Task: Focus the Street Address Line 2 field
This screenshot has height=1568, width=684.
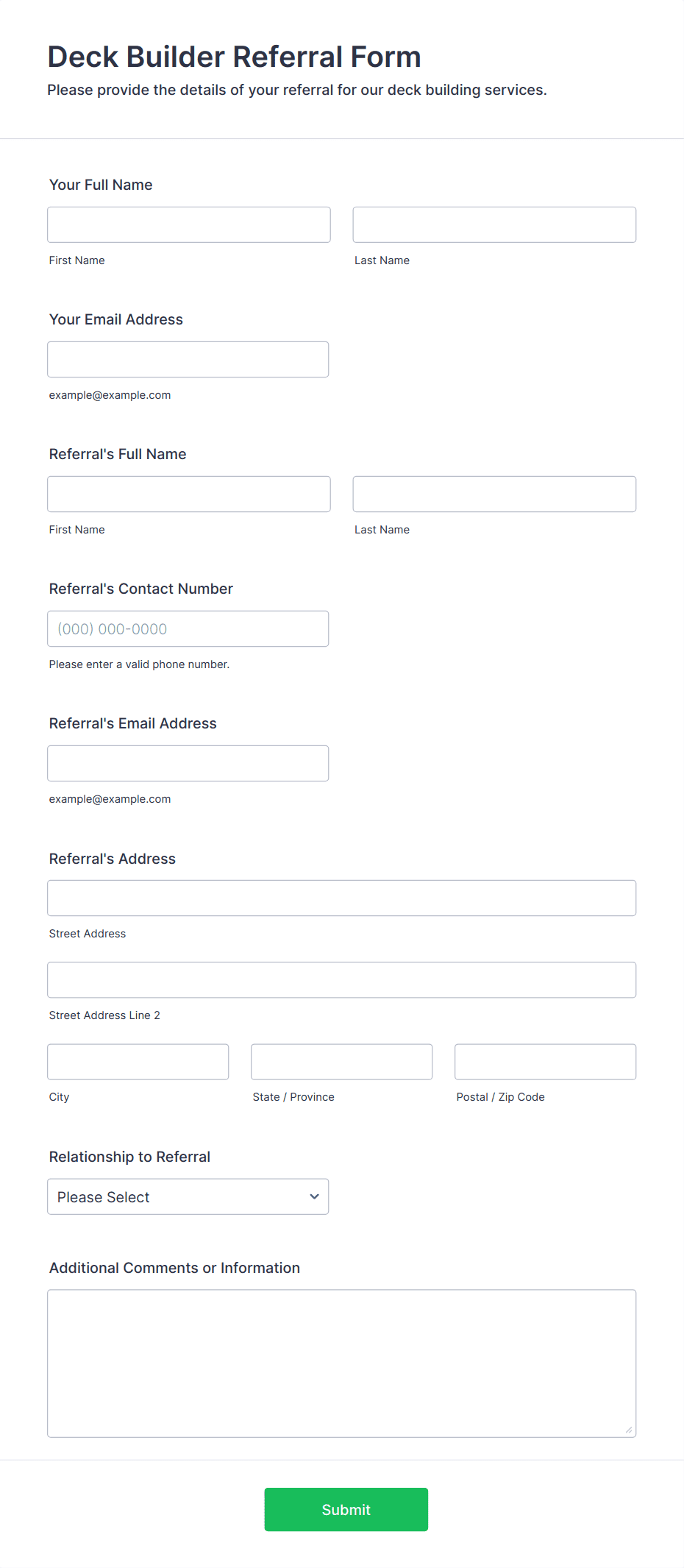Action: pyautogui.click(x=342, y=979)
